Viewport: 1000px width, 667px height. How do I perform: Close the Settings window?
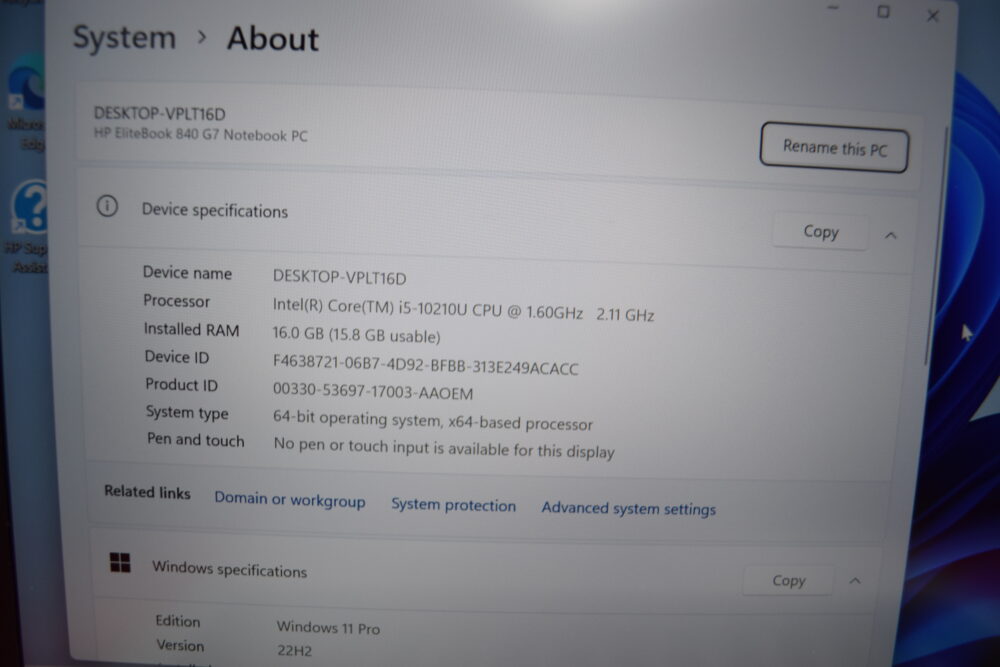point(932,16)
